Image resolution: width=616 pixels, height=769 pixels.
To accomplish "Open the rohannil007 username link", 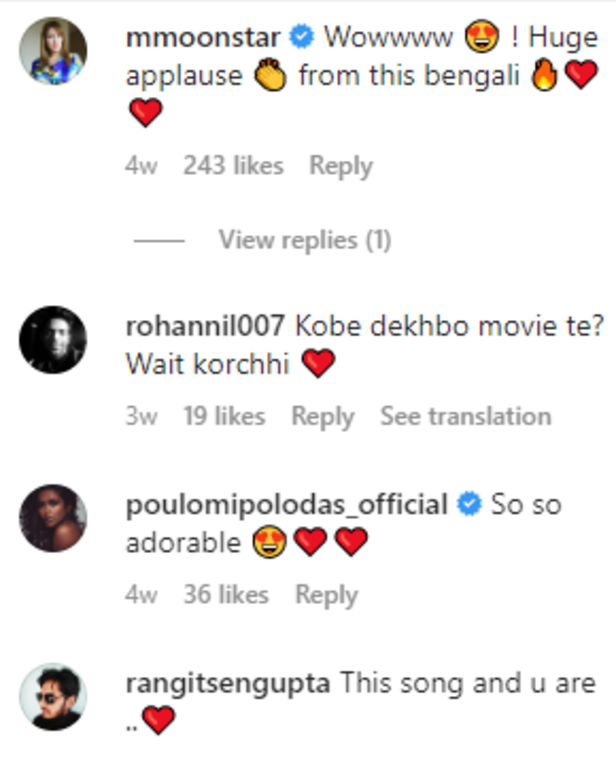I will (206, 327).
